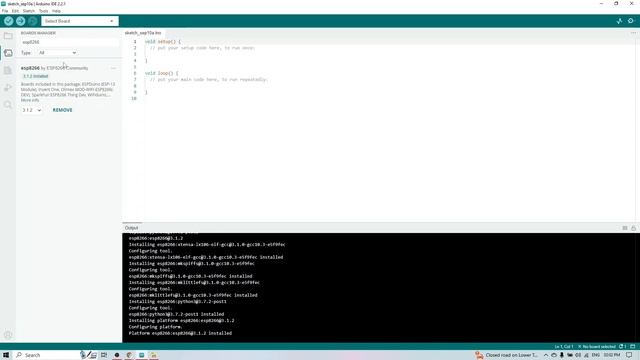
Task: Open the Edit menu
Action: (x=15, y=11)
